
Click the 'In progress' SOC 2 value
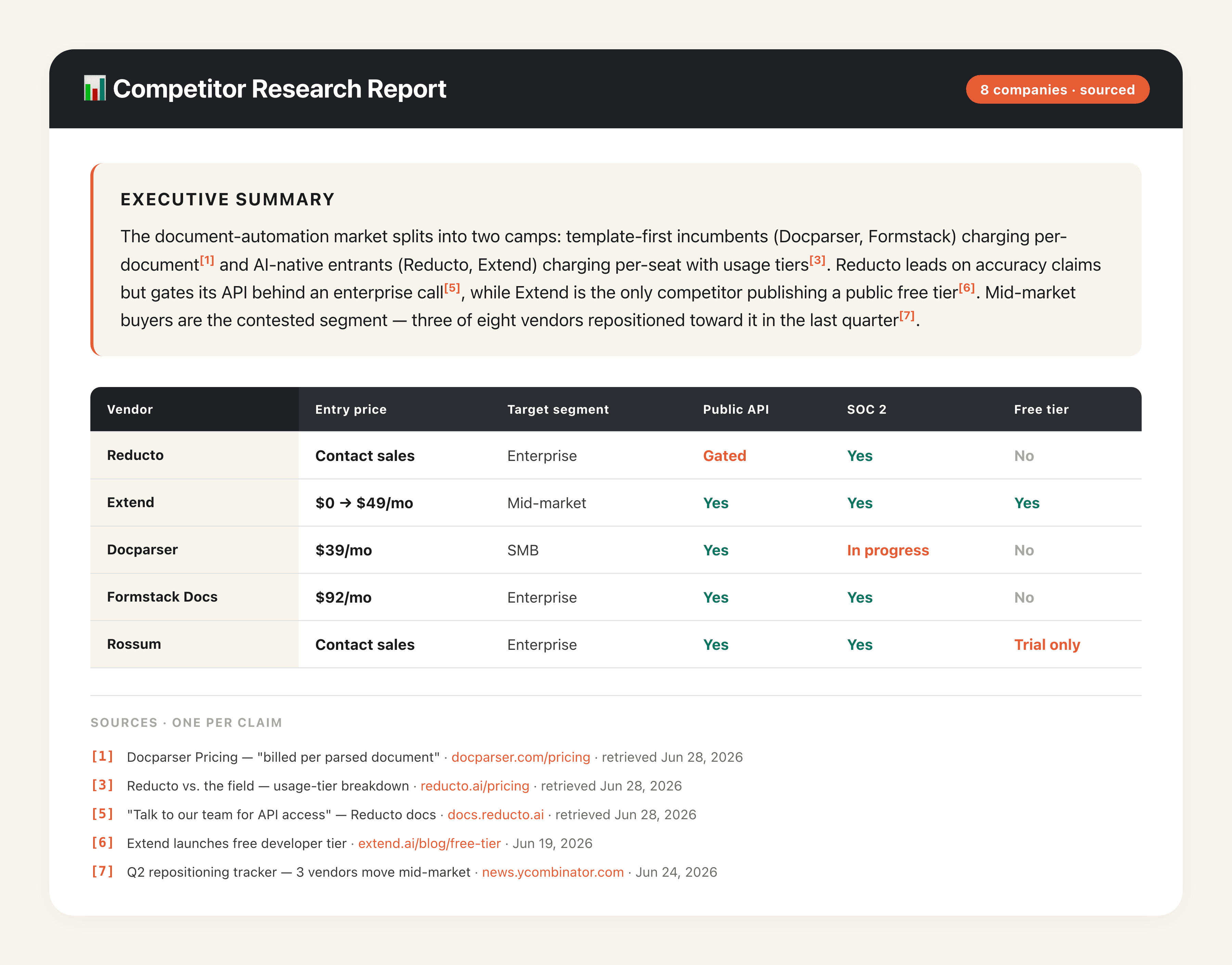887,550
